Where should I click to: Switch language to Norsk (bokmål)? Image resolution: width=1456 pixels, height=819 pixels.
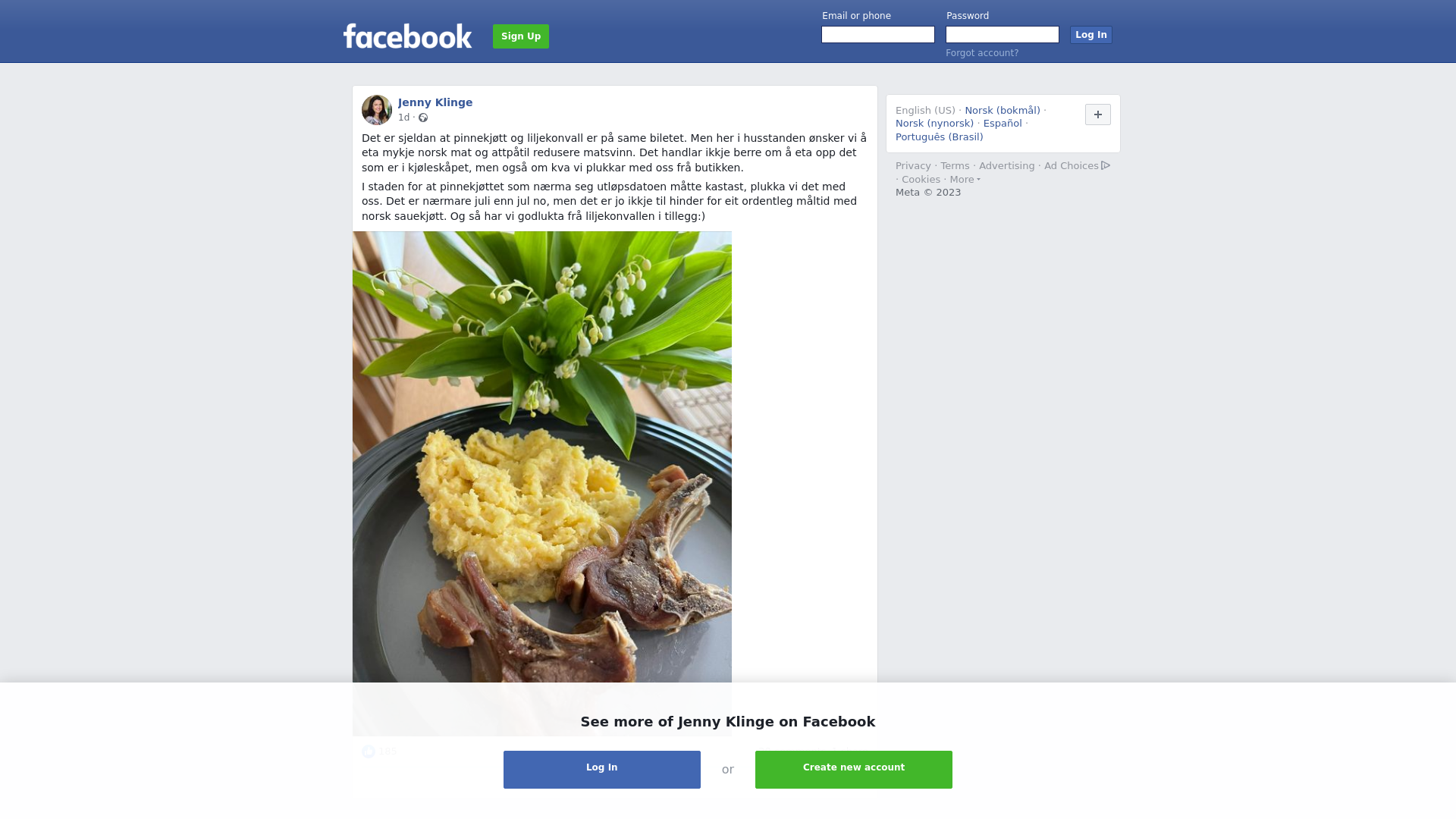1003,111
